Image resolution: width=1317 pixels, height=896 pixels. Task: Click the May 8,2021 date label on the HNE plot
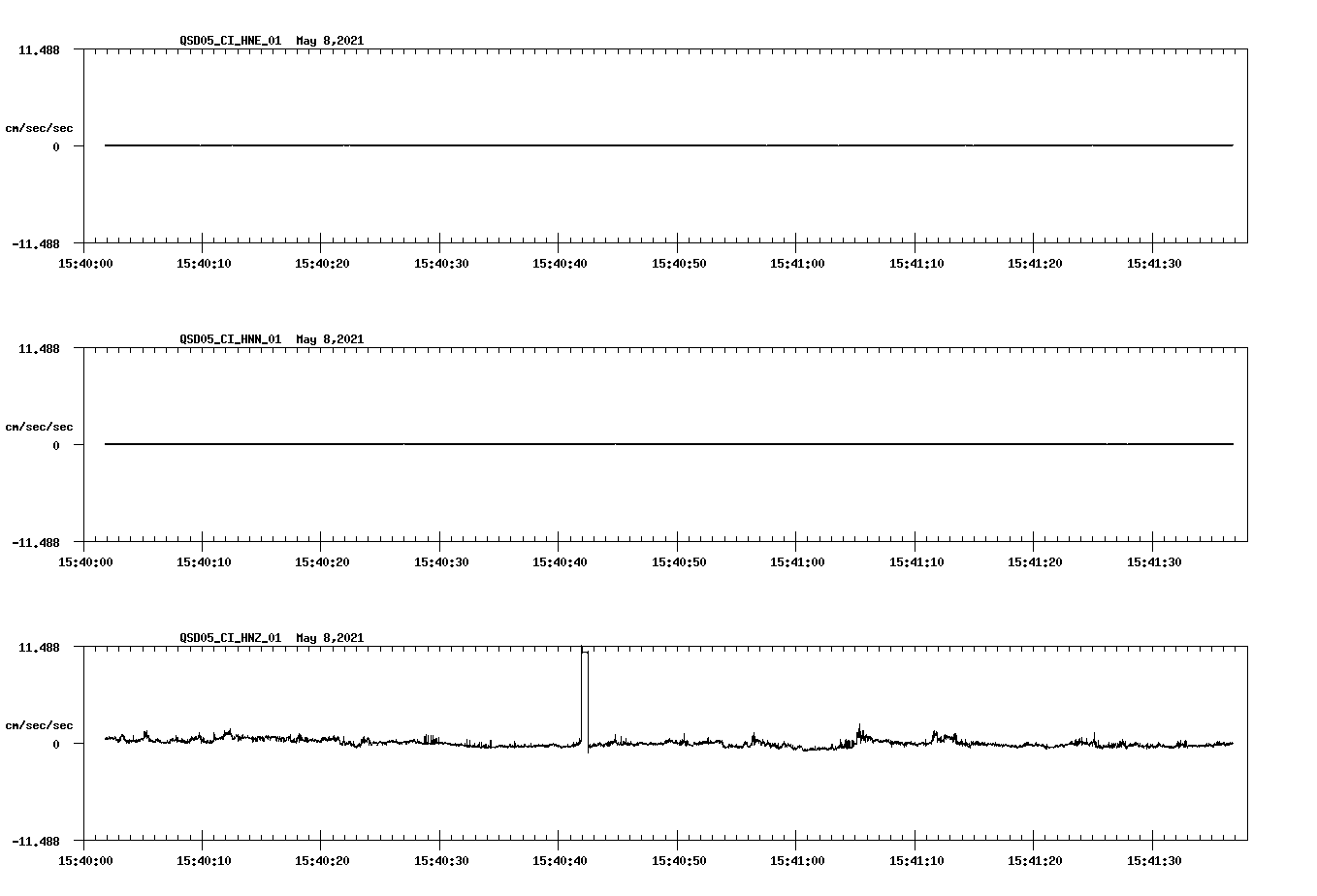coord(330,42)
